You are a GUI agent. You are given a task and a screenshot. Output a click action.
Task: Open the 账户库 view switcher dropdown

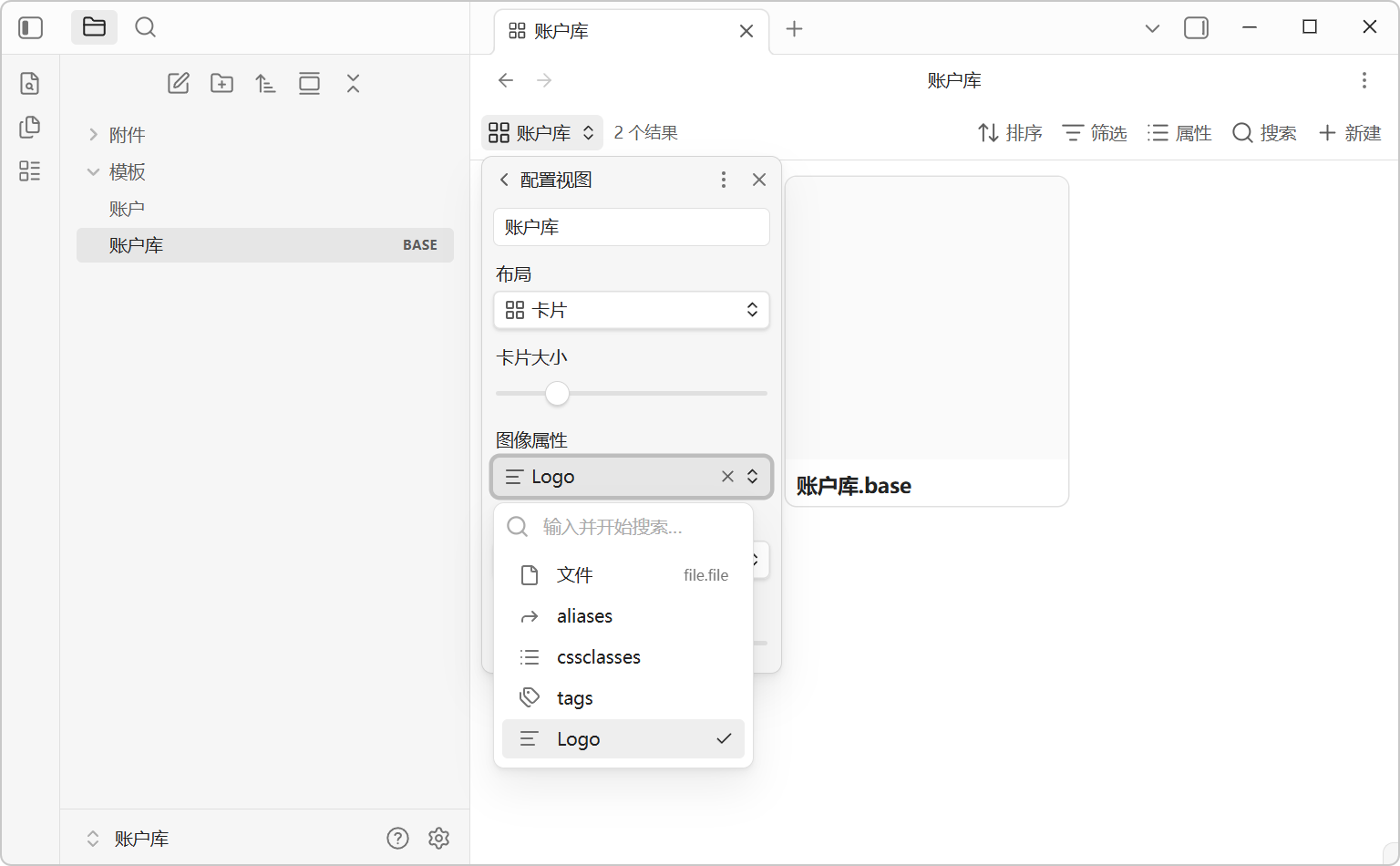coord(541,133)
